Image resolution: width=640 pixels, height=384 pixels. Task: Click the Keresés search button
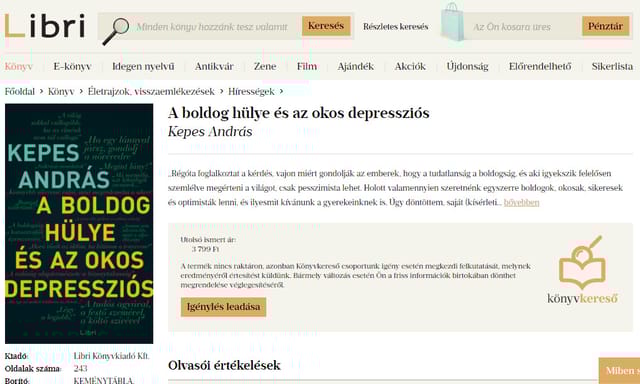[326, 26]
